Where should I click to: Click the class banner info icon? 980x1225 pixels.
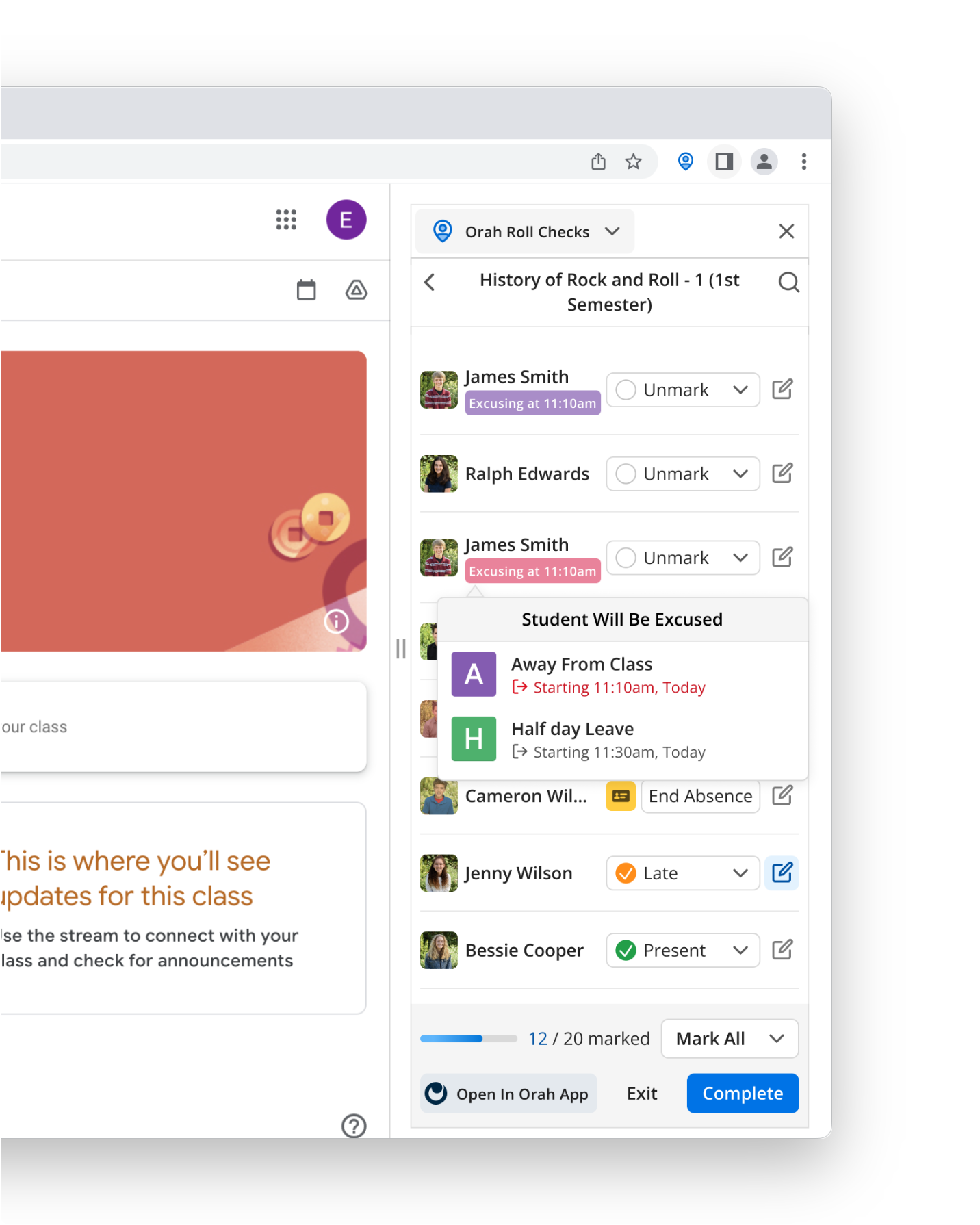tap(336, 621)
